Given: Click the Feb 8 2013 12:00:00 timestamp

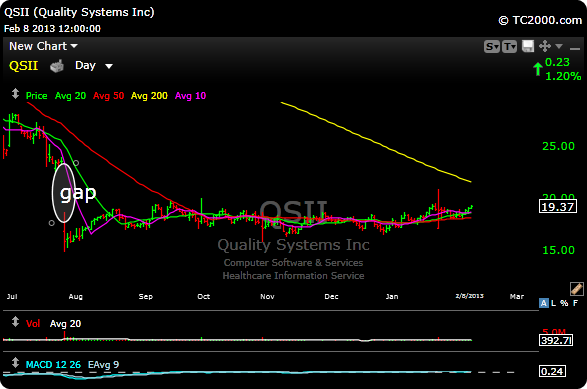Looking at the screenshot, I should coord(52,29).
